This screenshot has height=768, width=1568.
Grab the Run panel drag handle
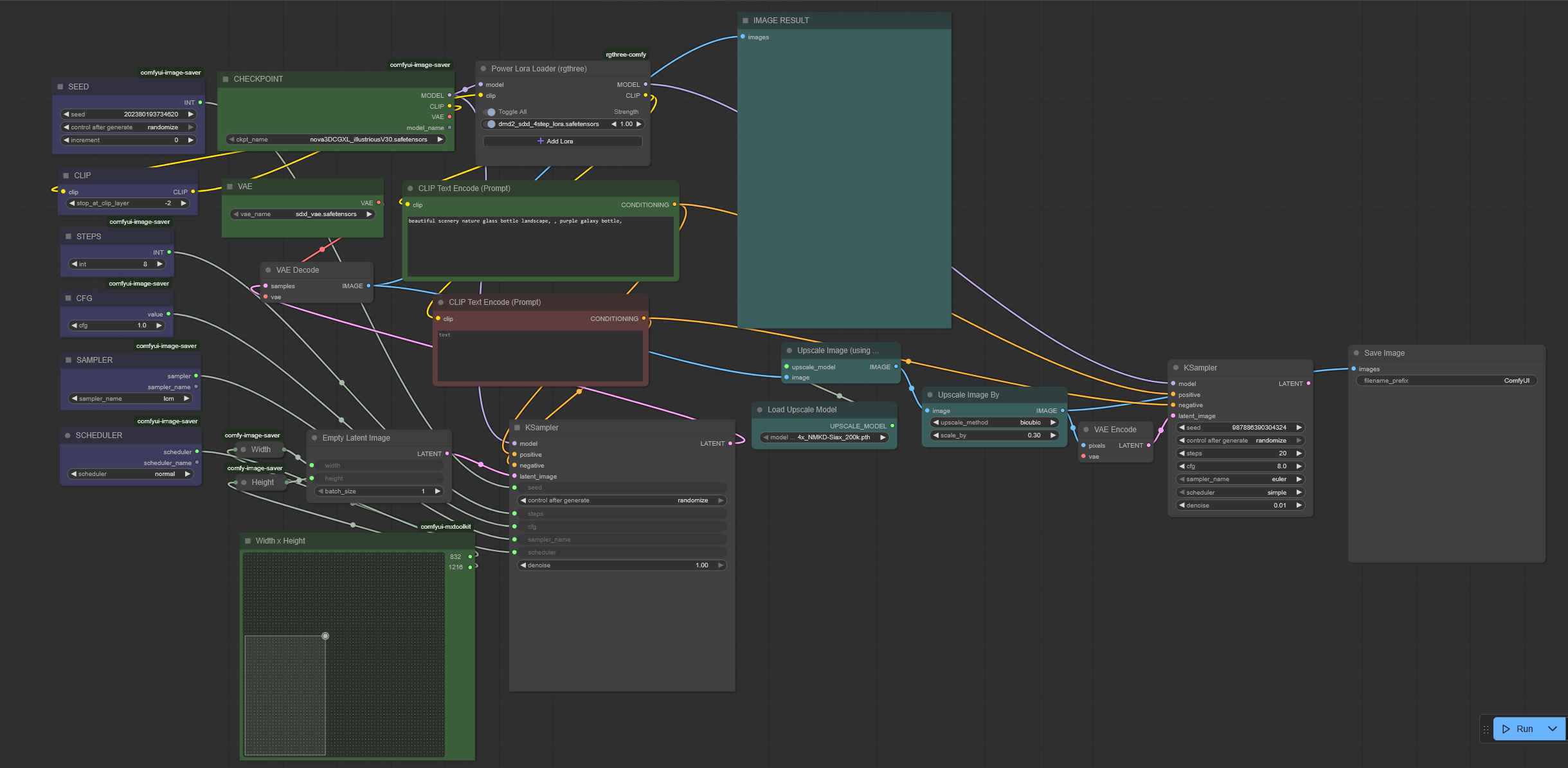pyautogui.click(x=1486, y=729)
